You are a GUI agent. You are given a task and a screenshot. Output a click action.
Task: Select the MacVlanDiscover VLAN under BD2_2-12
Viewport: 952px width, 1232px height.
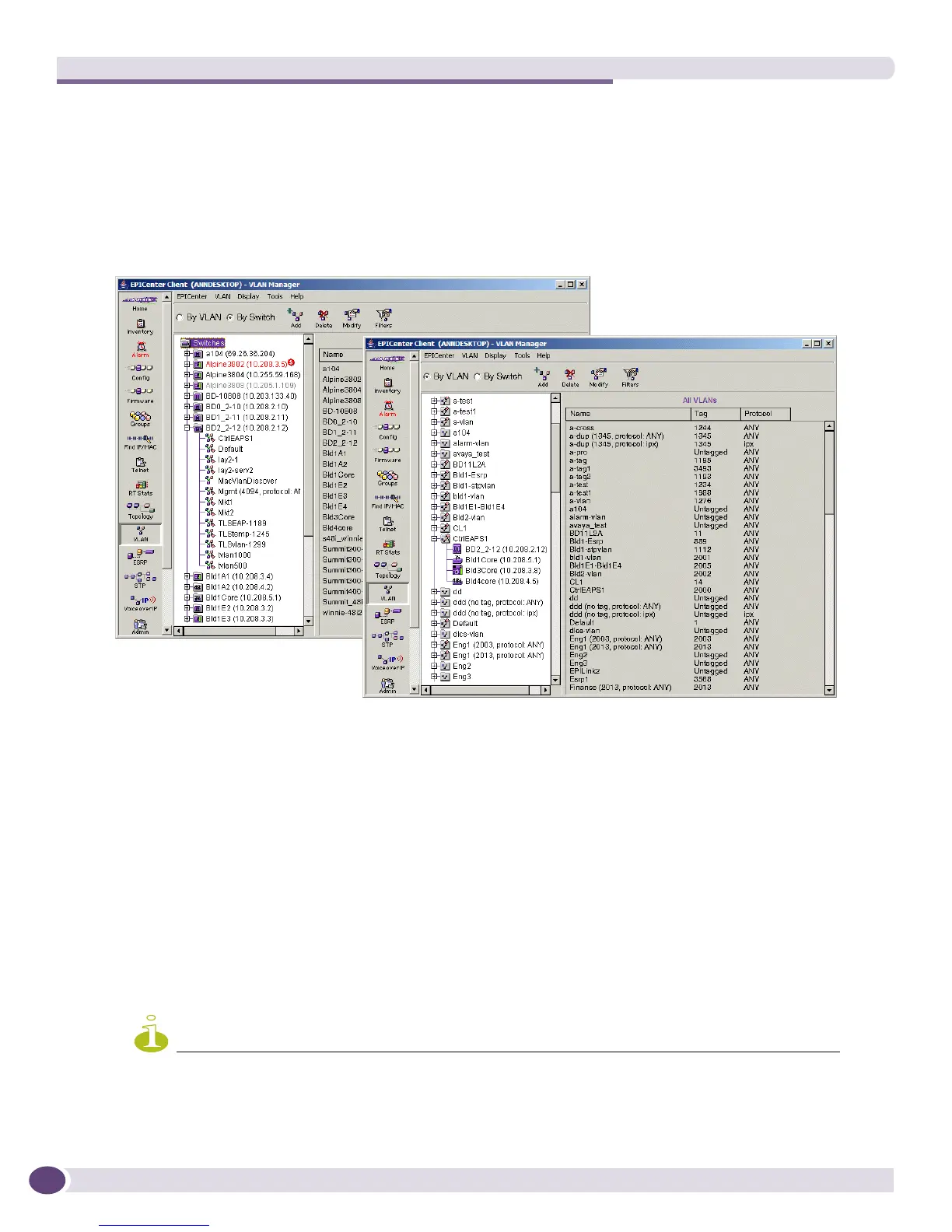click(x=247, y=481)
